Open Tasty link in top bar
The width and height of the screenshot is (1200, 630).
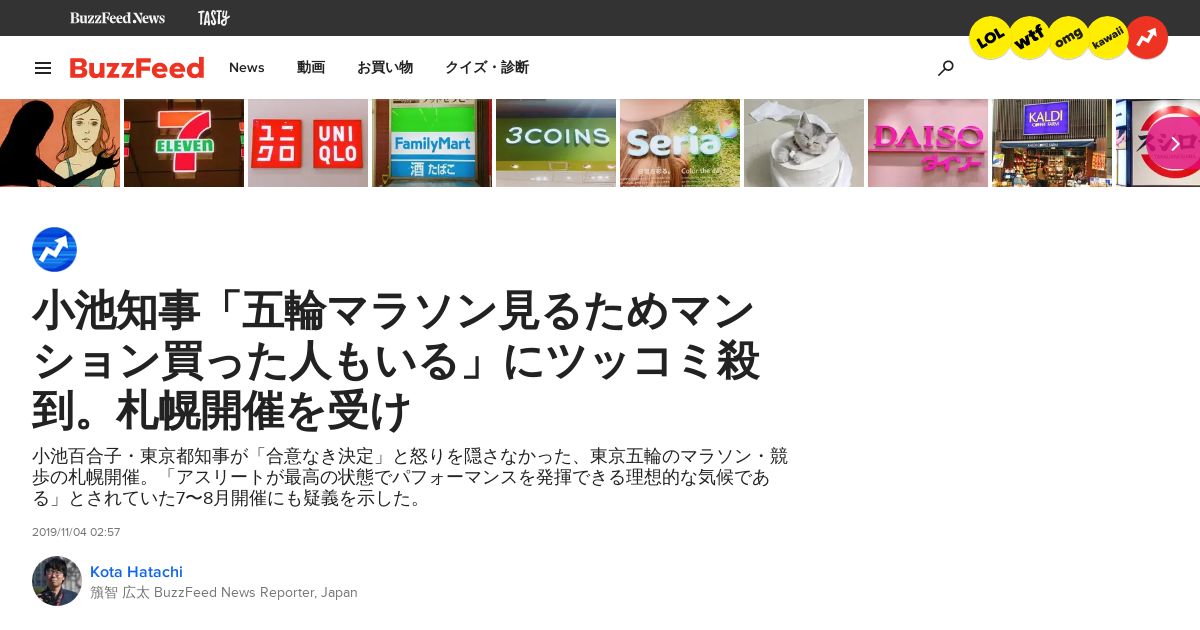213,18
